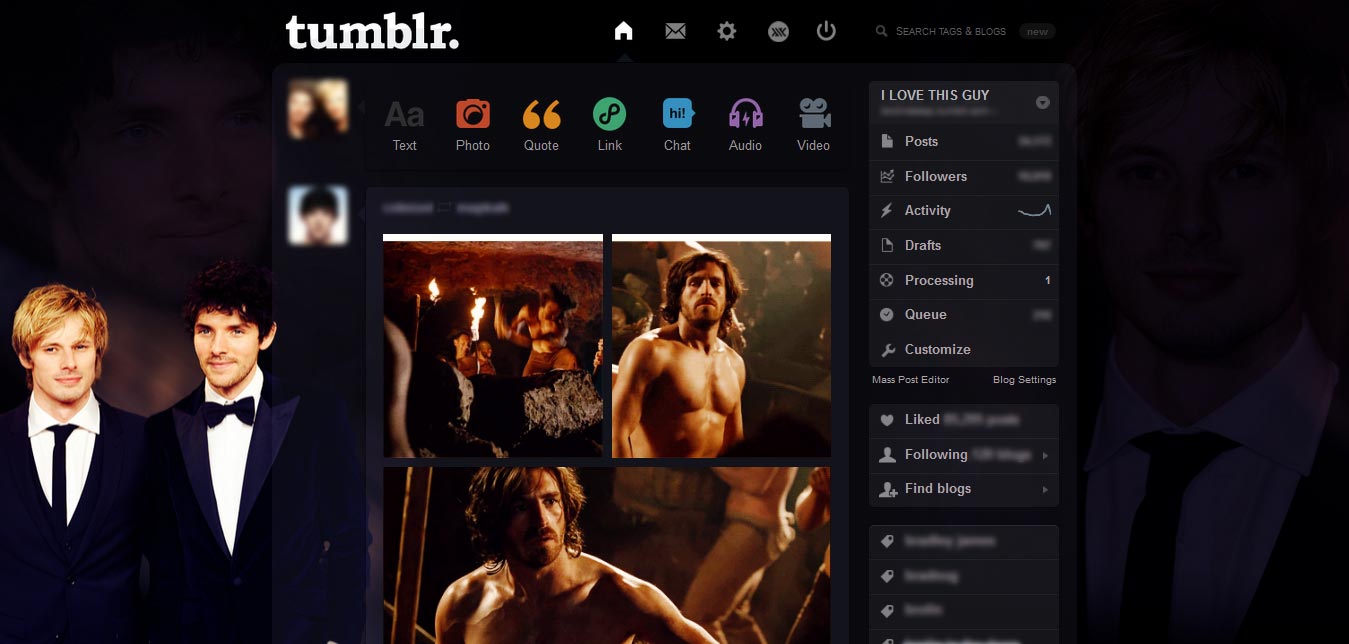Open Customize for the blog
This screenshot has width=1349, height=644.
point(964,350)
